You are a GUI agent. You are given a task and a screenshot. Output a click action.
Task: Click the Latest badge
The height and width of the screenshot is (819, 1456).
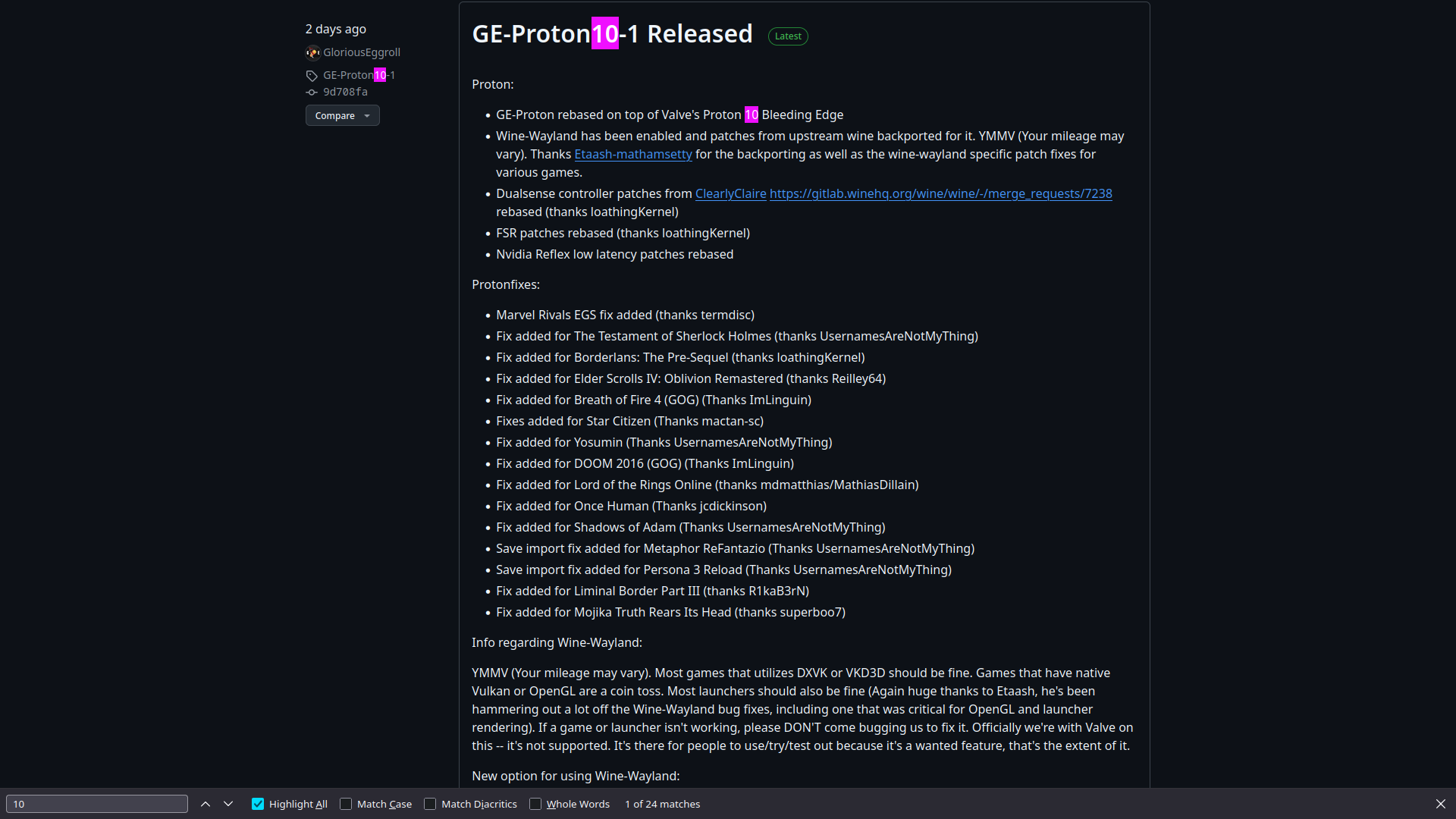coord(788,36)
